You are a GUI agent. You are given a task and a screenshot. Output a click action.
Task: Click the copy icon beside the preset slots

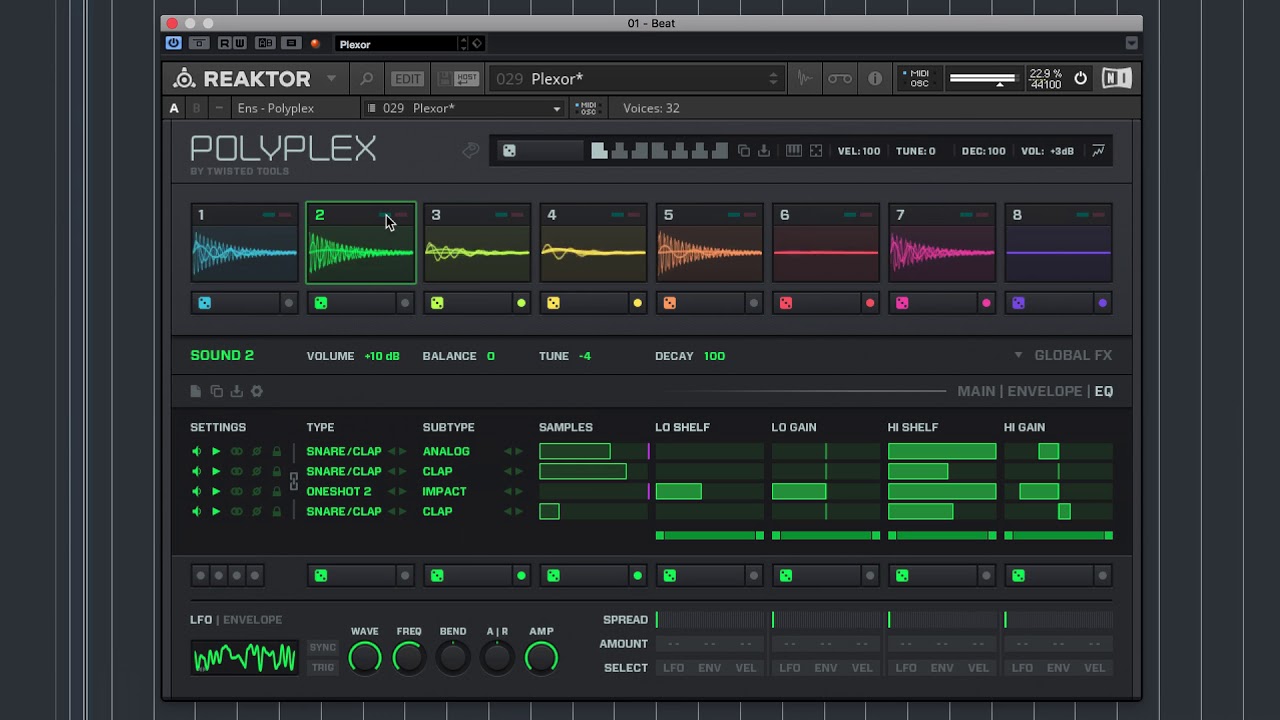pos(743,151)
